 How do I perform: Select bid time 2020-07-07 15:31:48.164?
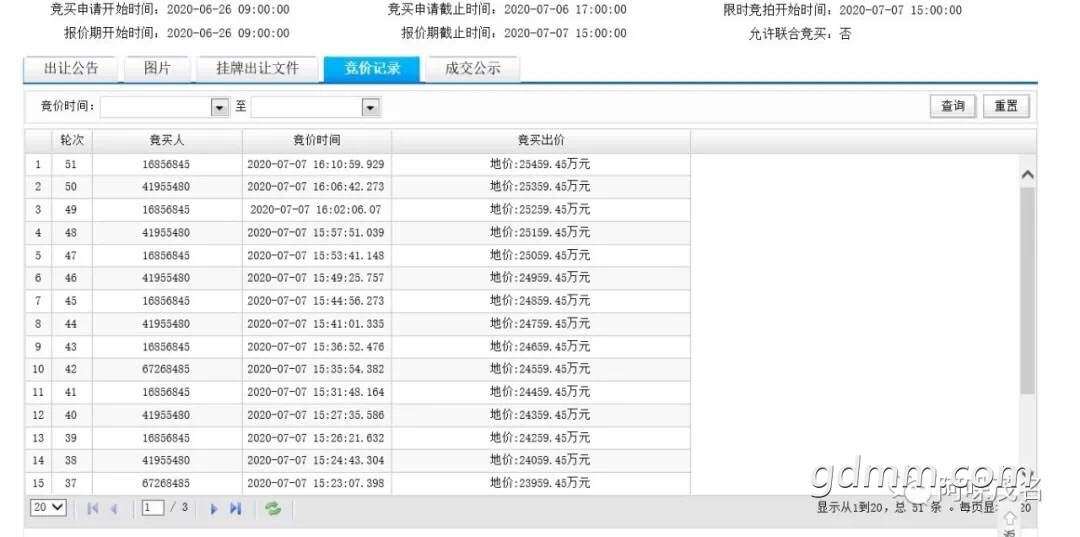tap(315, 392)
